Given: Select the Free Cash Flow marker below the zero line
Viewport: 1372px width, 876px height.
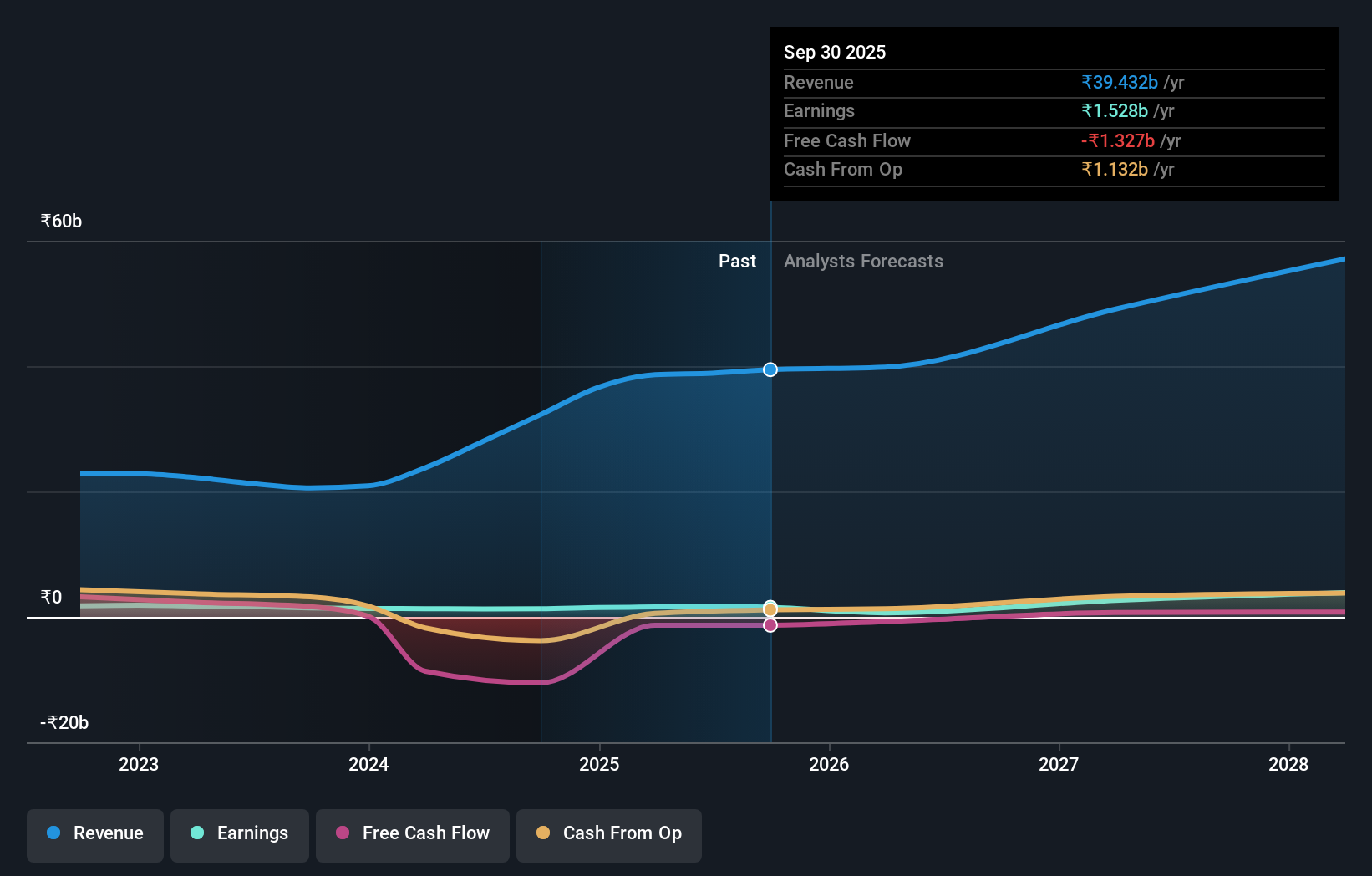Looking at the screenshot, I should coord(770,626).
